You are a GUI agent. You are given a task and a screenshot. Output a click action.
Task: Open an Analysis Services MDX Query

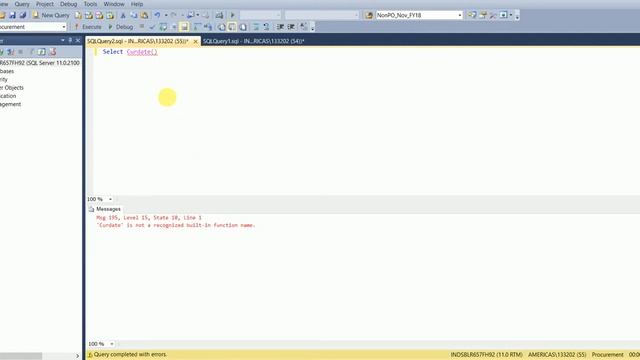click(89, 15)
